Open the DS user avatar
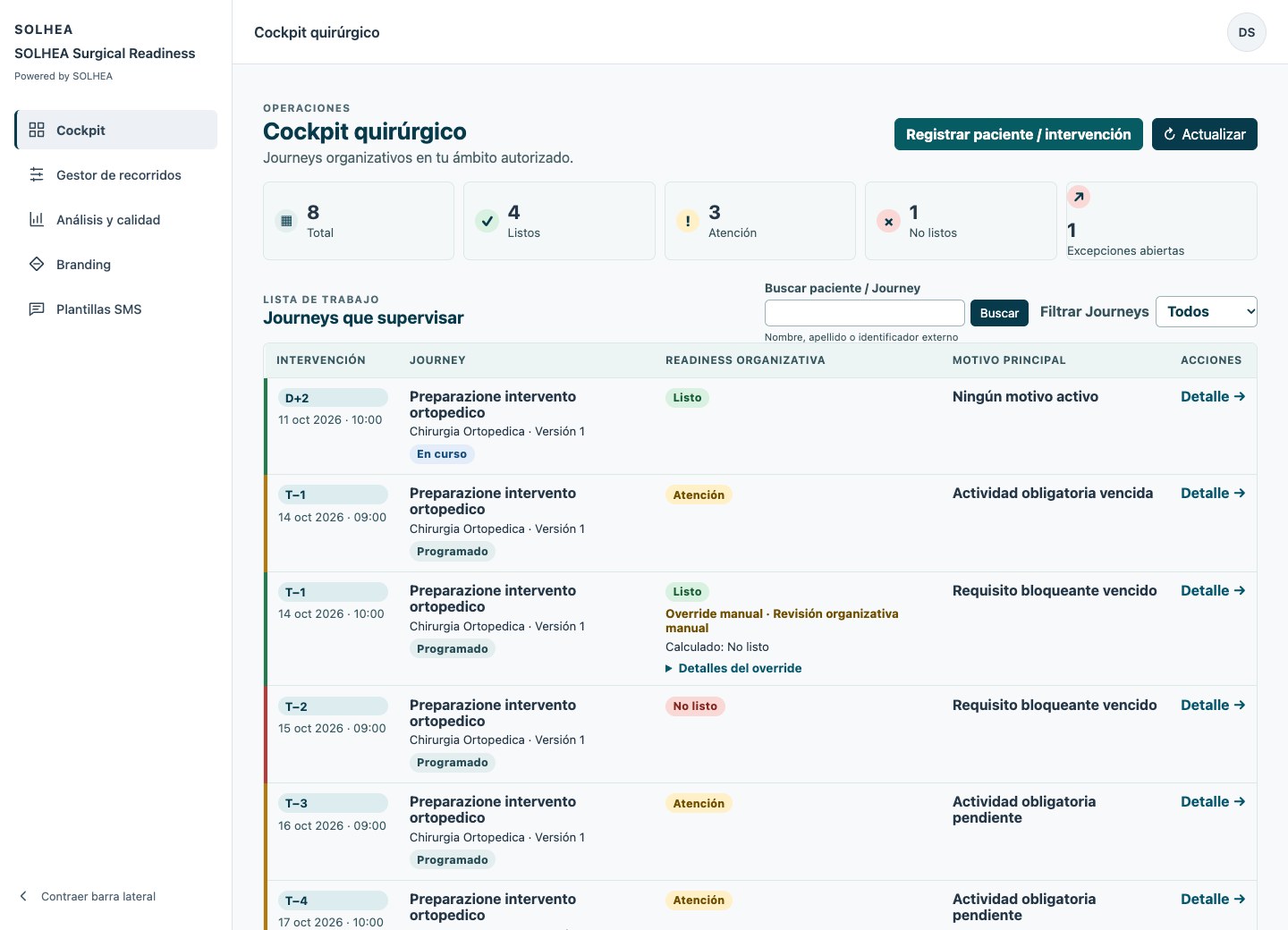 pyautogui.click(x=1247, y=32)
